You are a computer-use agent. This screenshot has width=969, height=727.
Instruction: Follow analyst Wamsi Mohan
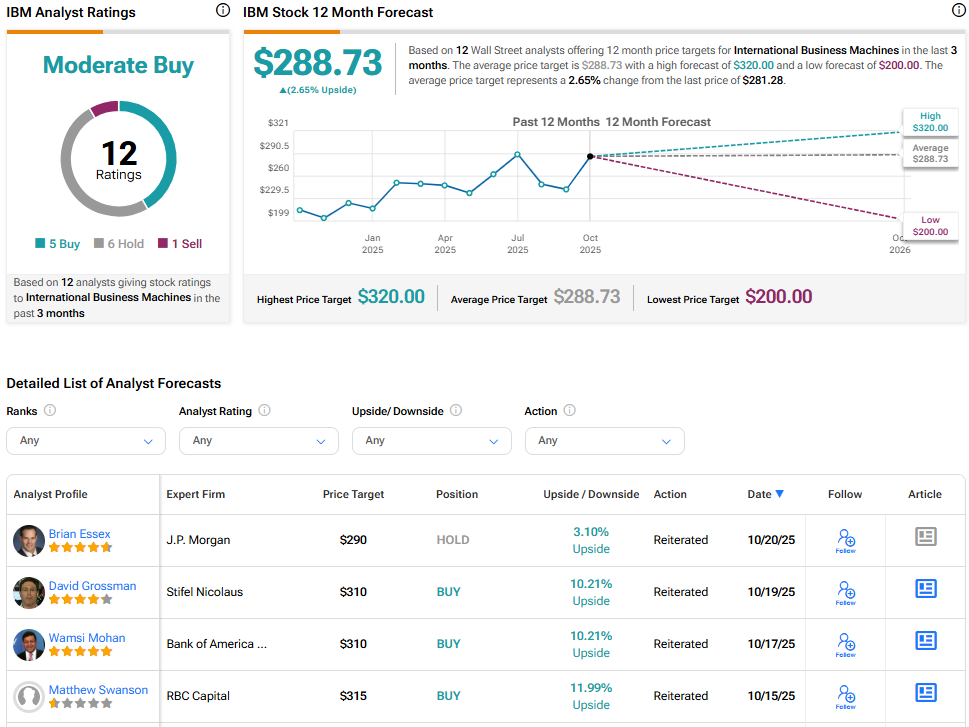click(846, 644)
